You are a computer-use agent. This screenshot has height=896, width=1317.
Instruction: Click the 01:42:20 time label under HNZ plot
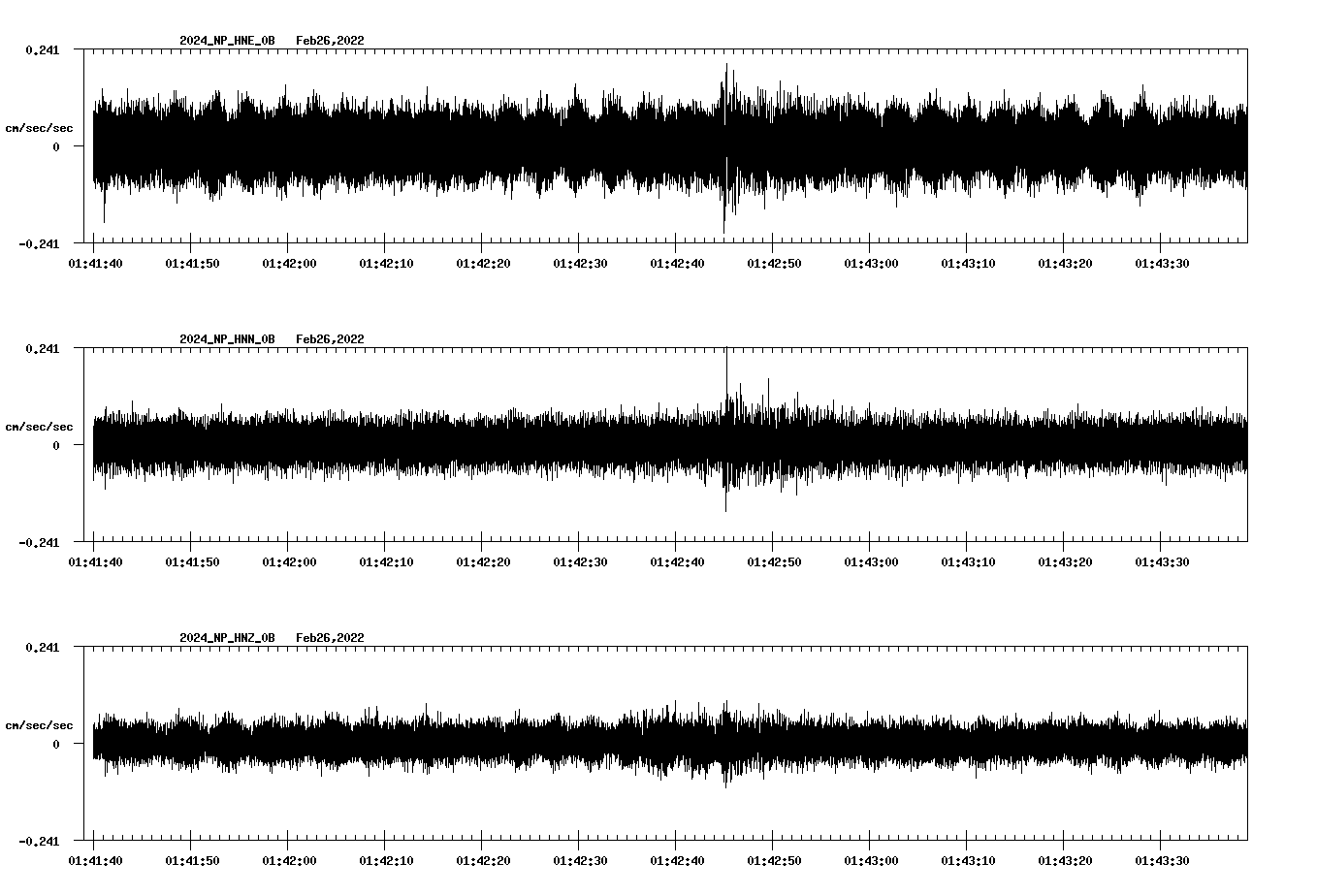(x=483, y=861)
